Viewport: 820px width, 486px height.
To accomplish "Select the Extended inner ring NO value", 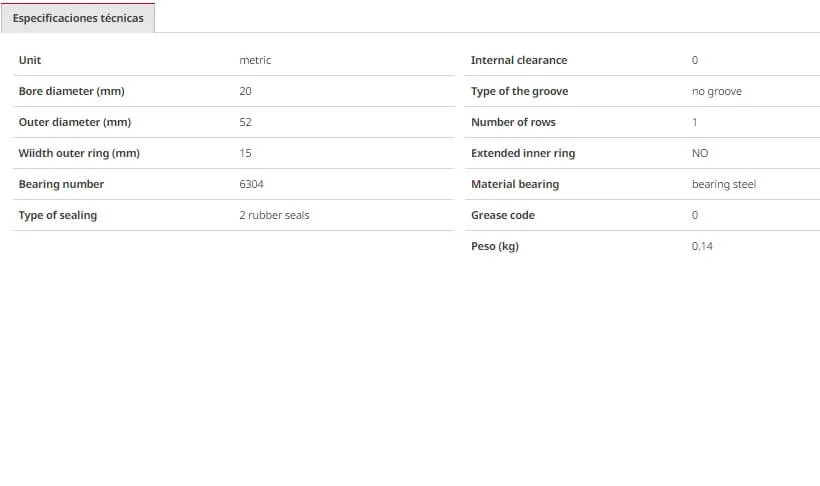I will pyautogui.click(x=700, y=153).
